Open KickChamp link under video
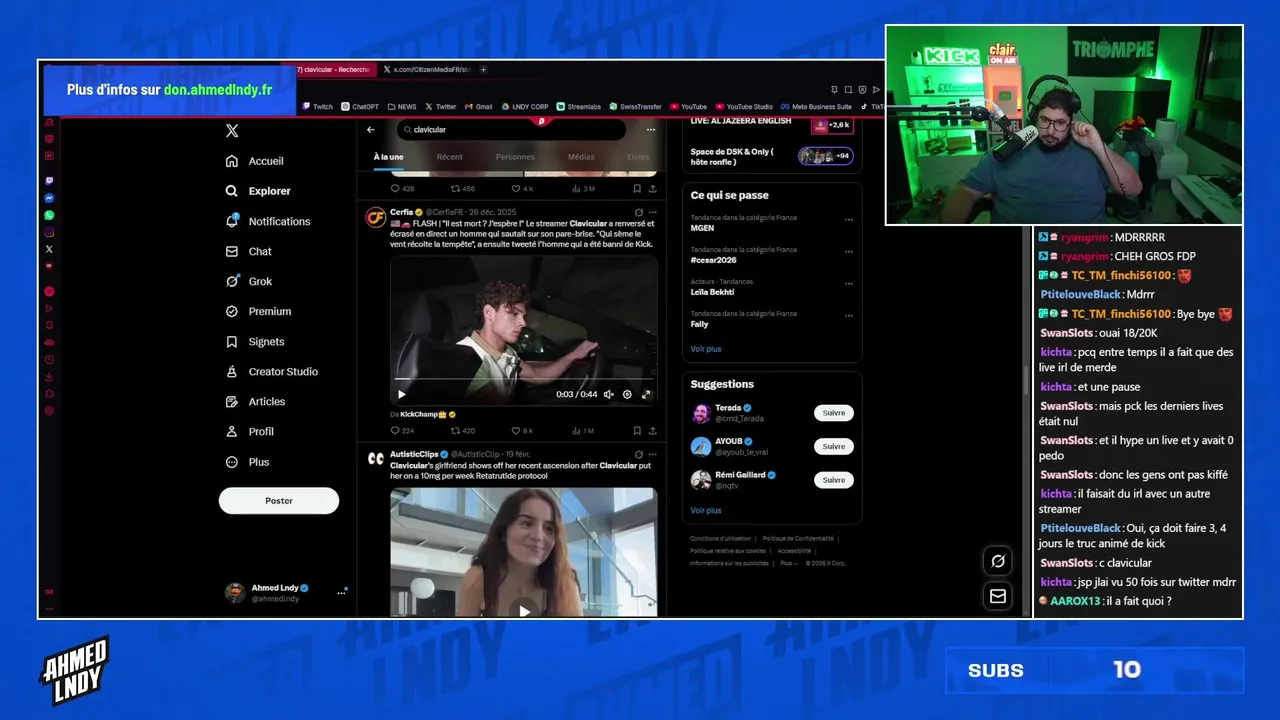 point(422,414)
